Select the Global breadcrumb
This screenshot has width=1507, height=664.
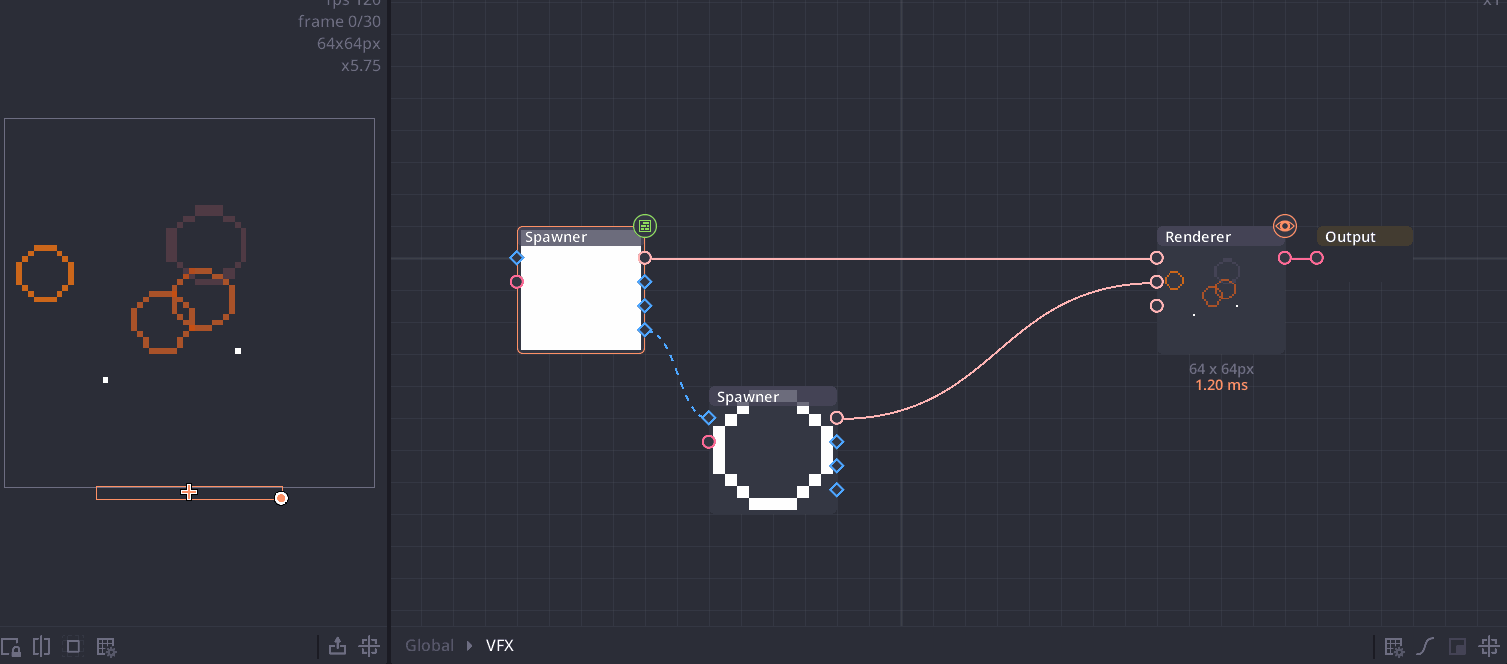(429, 646)
